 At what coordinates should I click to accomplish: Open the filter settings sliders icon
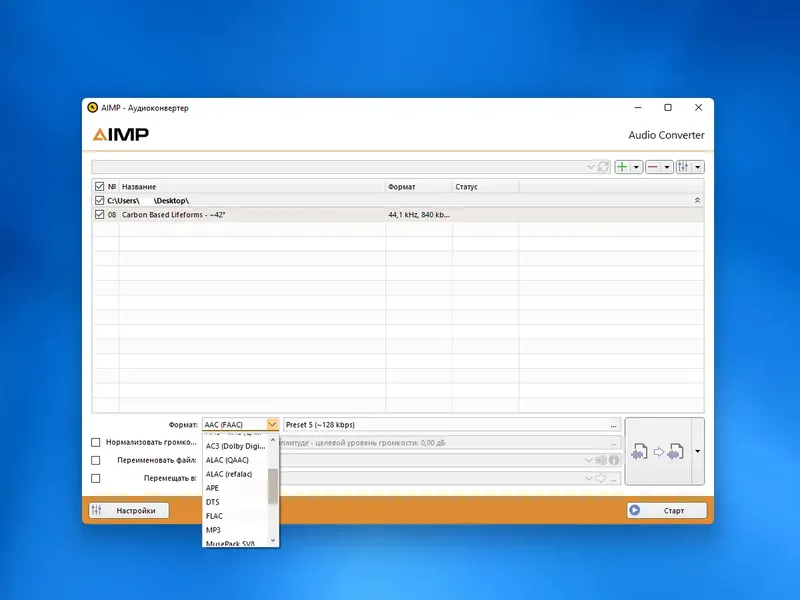pos(684,166)
